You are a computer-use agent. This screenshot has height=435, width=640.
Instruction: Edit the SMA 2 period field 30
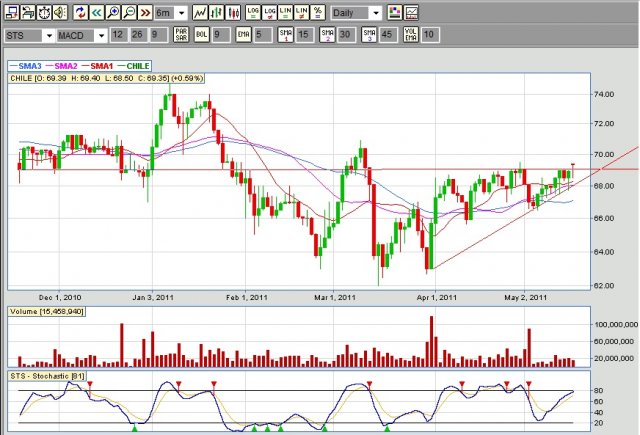346,35
